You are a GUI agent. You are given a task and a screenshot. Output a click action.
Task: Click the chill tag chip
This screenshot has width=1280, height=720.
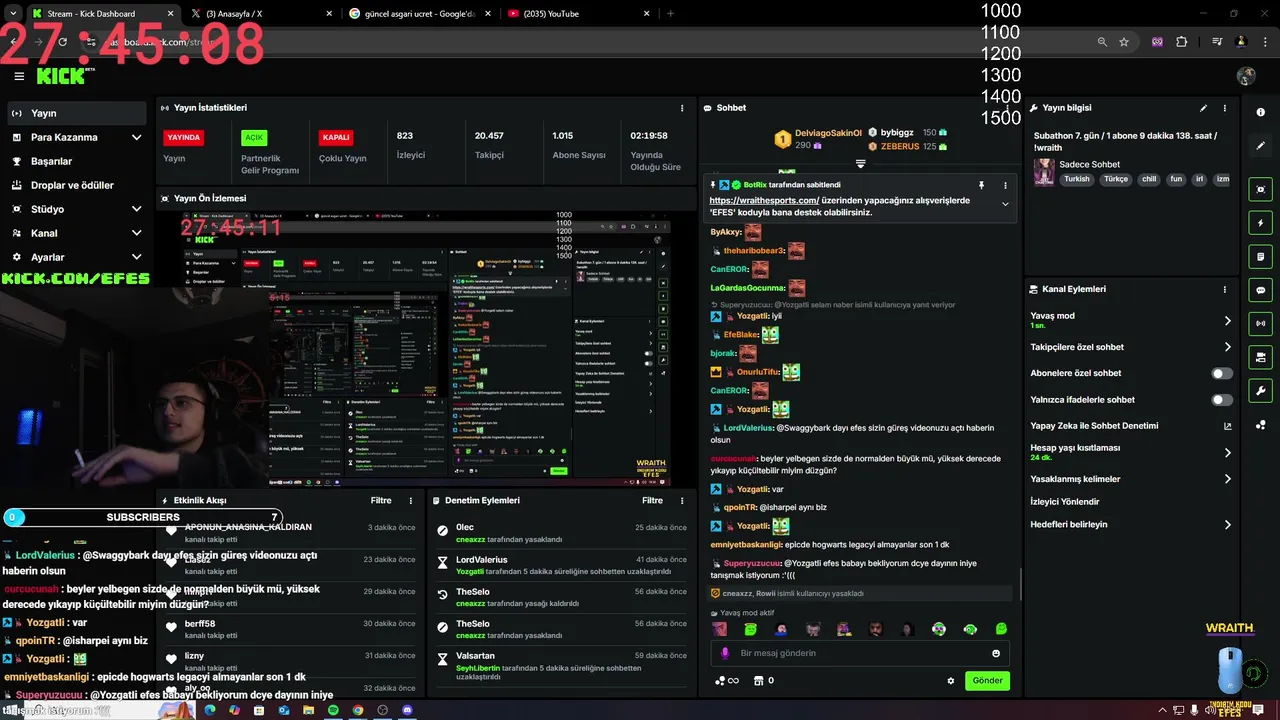1149,180
